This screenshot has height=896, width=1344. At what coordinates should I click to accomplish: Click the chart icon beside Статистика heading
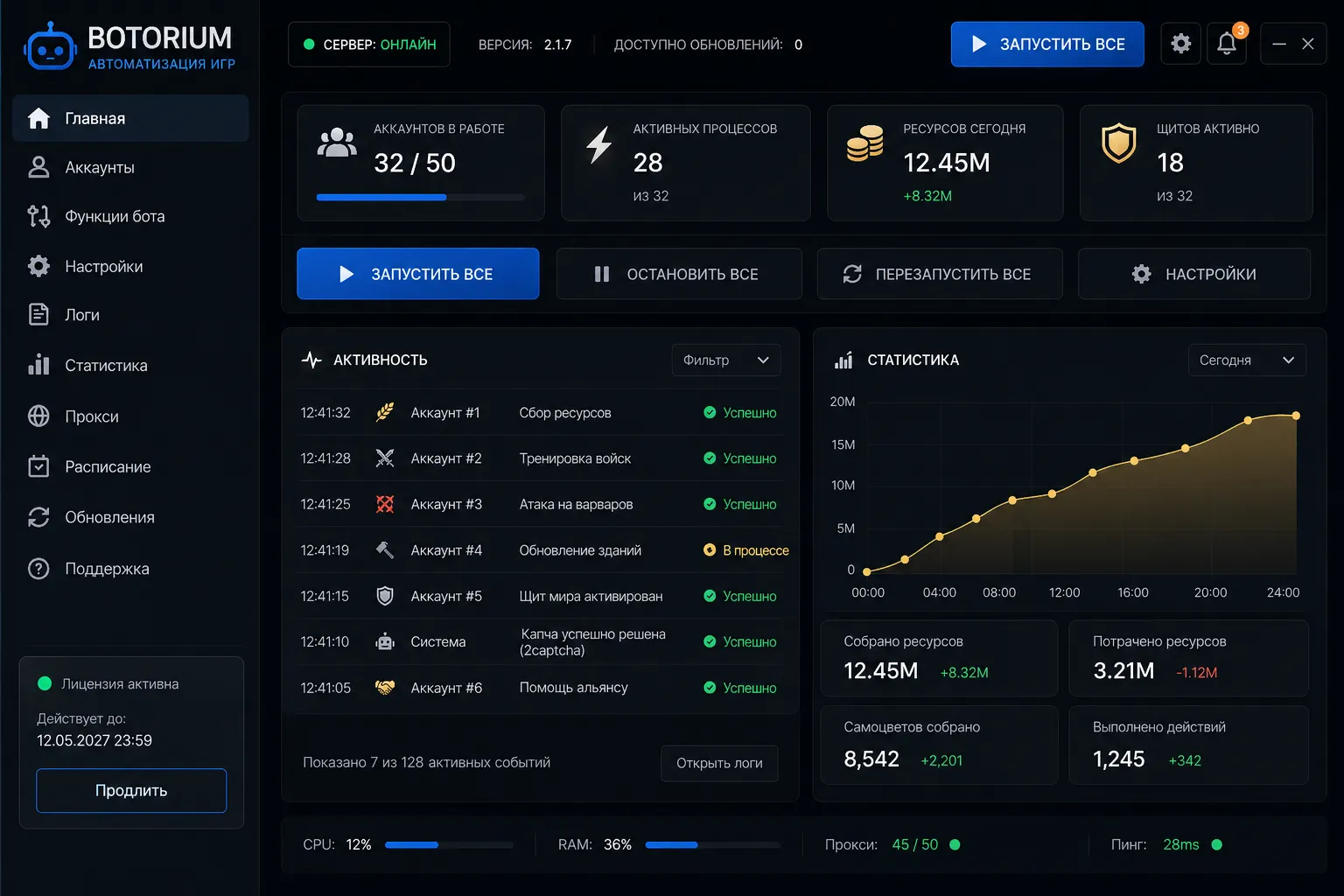843,360
